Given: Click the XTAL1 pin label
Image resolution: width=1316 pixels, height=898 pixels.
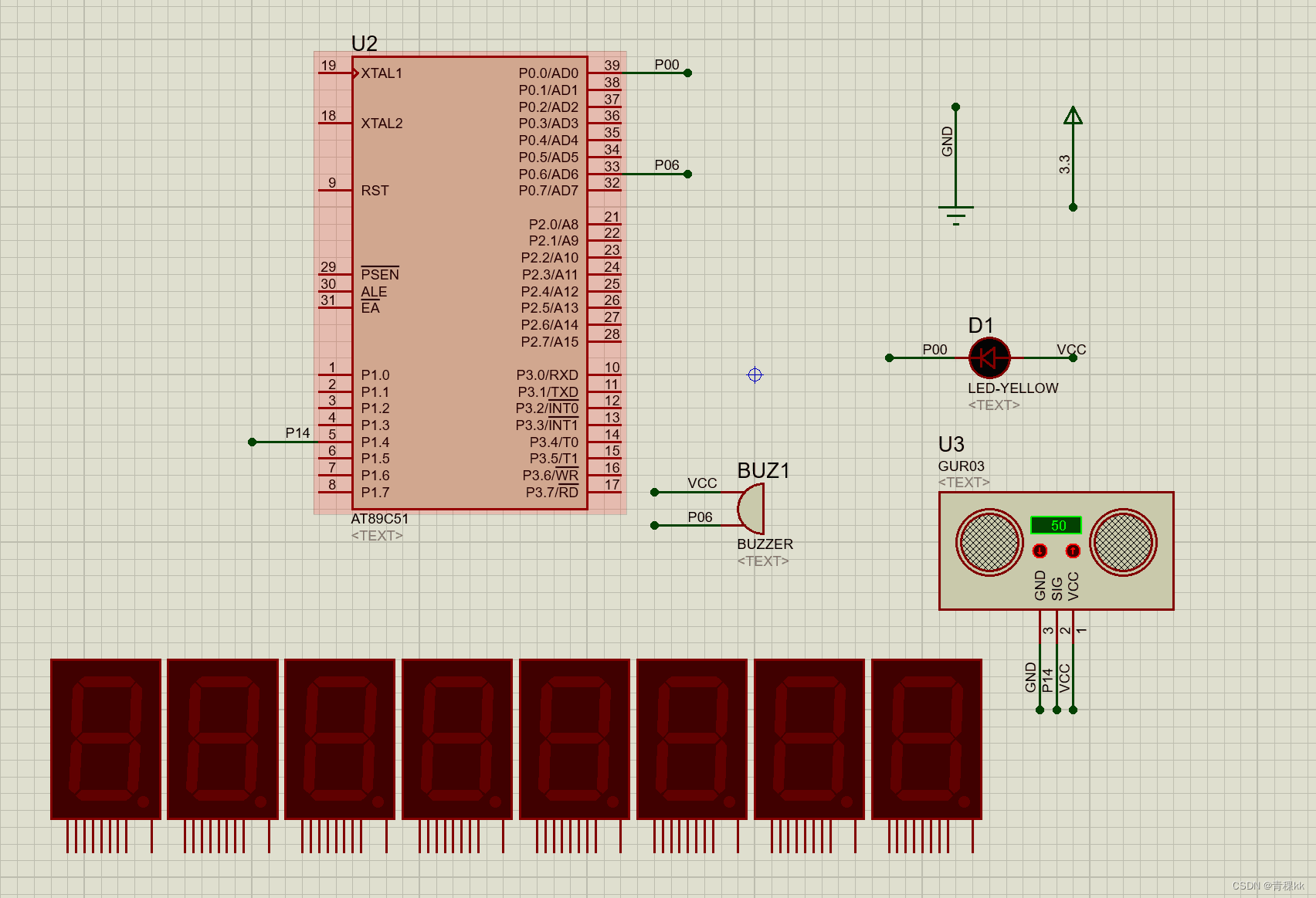Looking at the screenshot, I should pyautogui.click(x=382, y=73).
